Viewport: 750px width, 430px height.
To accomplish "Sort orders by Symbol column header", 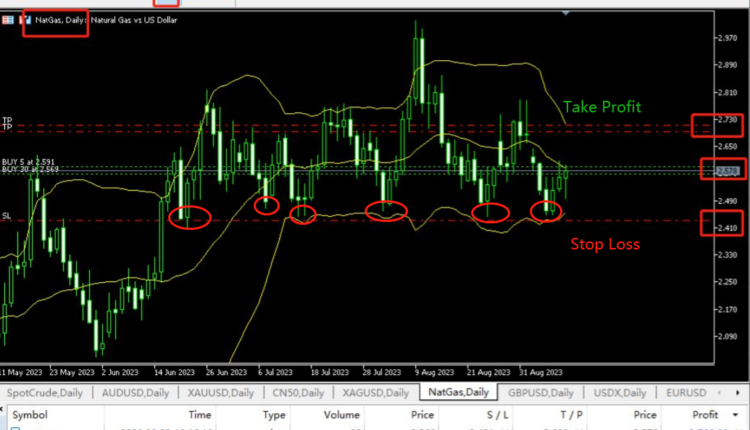I will pyautogui.click(x=30, y=413).
